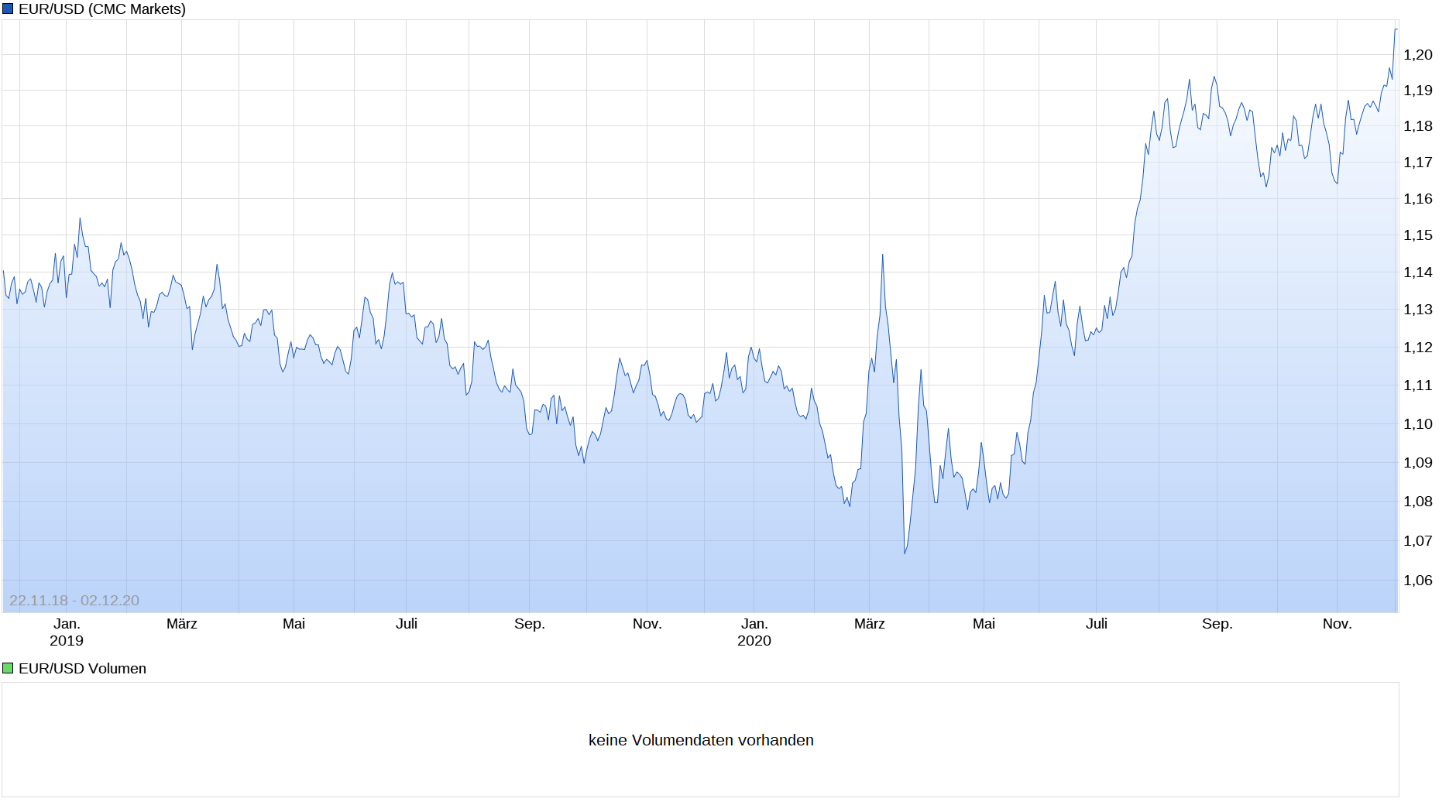This screenshot has height=812, width=1456.
Task: Pick the 1,16 price axis label
Action: 1418,199
